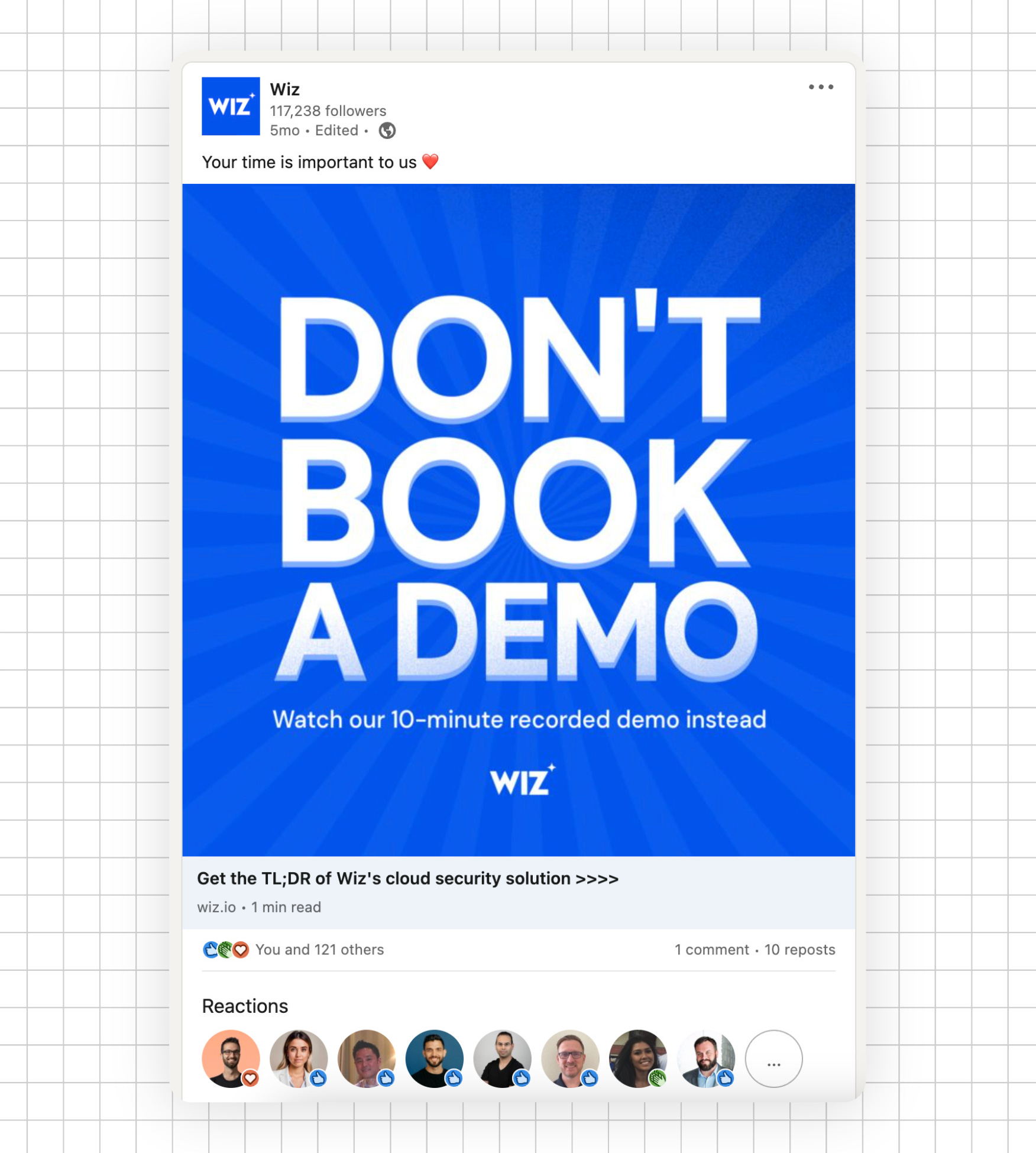The width and height of the screenshot is (1036, 1153).
Task: Click the '5mo • Edited' timestamp
Action: (x=314, y=131)
